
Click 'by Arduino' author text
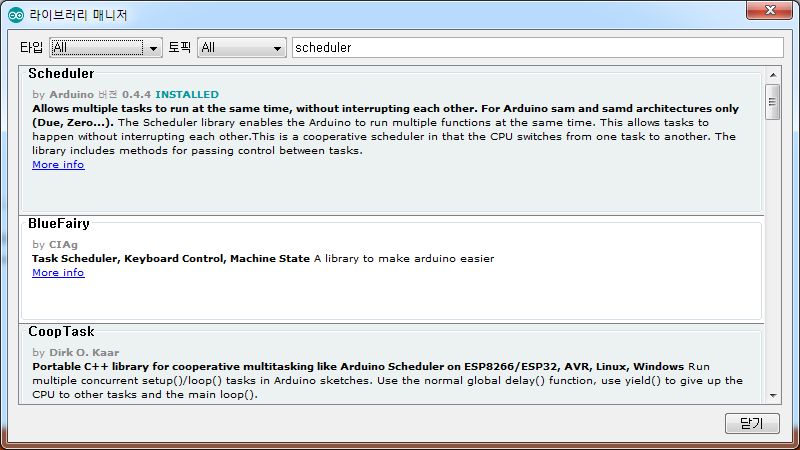click(x=63, y=94)
